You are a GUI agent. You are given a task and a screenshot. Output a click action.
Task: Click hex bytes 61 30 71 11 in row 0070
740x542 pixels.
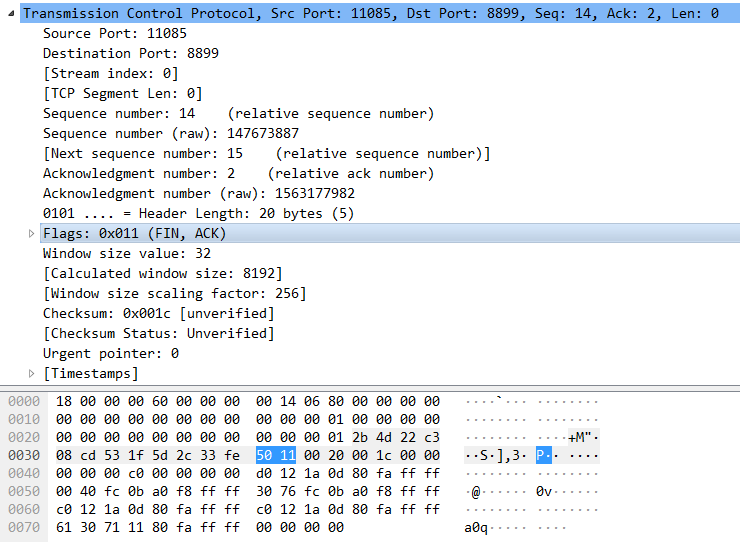coord(100,527)
